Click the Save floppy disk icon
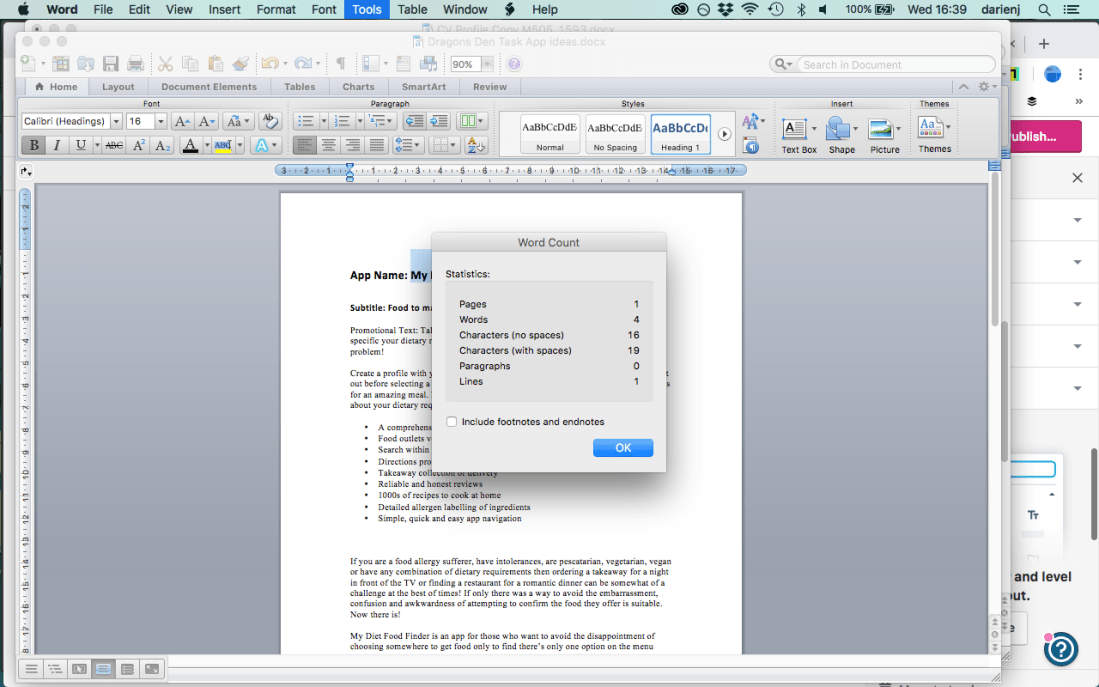This screenshot has width=1099, height=687. tap(111, 64)
